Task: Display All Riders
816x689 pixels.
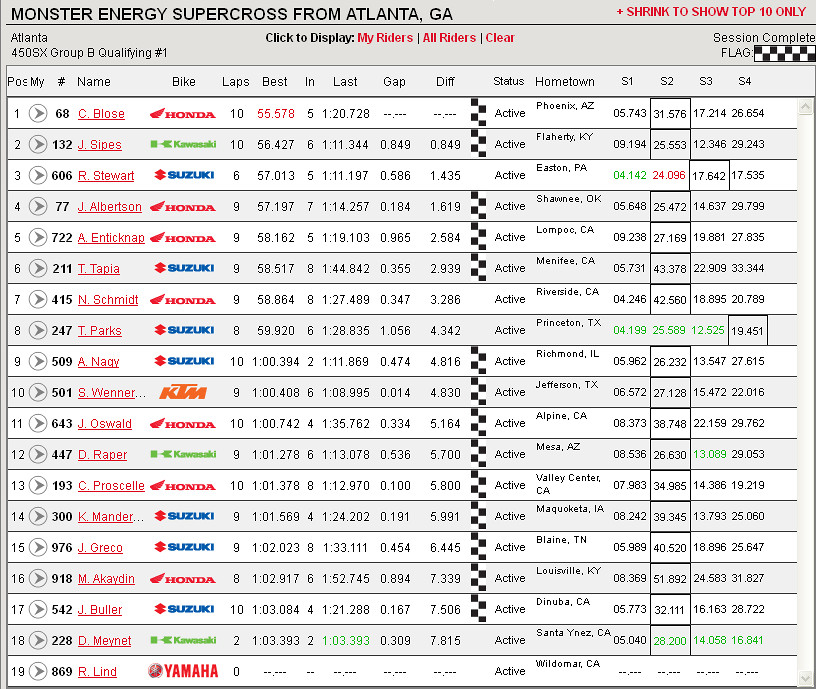Action: [449, 37]
